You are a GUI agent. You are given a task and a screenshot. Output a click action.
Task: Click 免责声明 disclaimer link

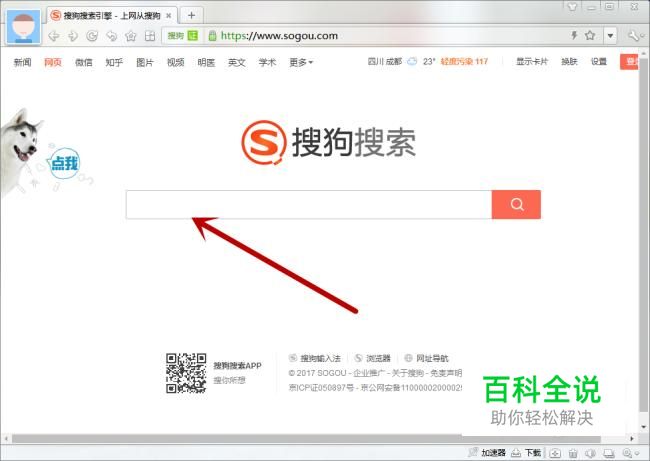[446, 373]
